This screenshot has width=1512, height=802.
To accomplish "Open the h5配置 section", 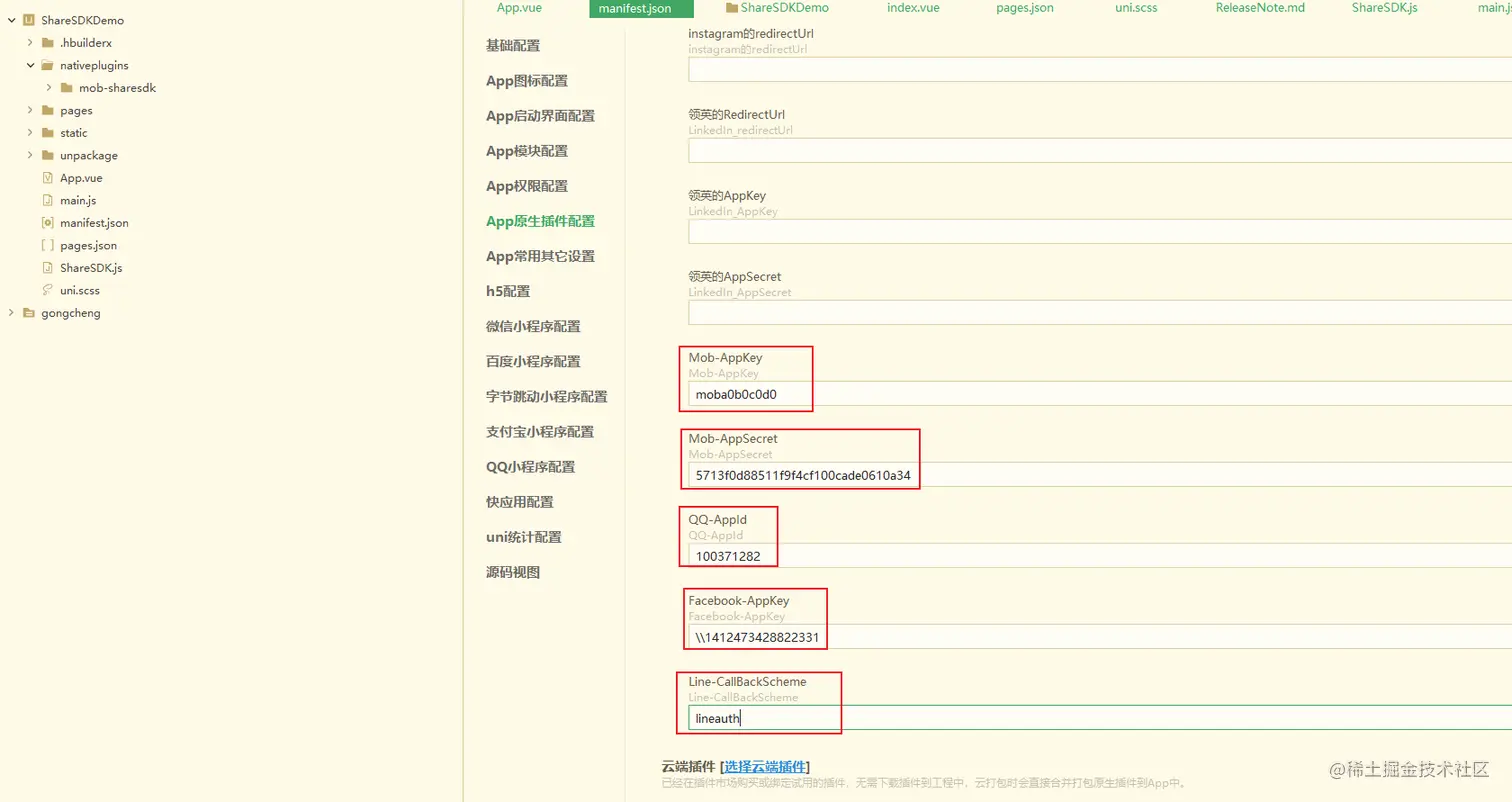I will pos(508,291).
